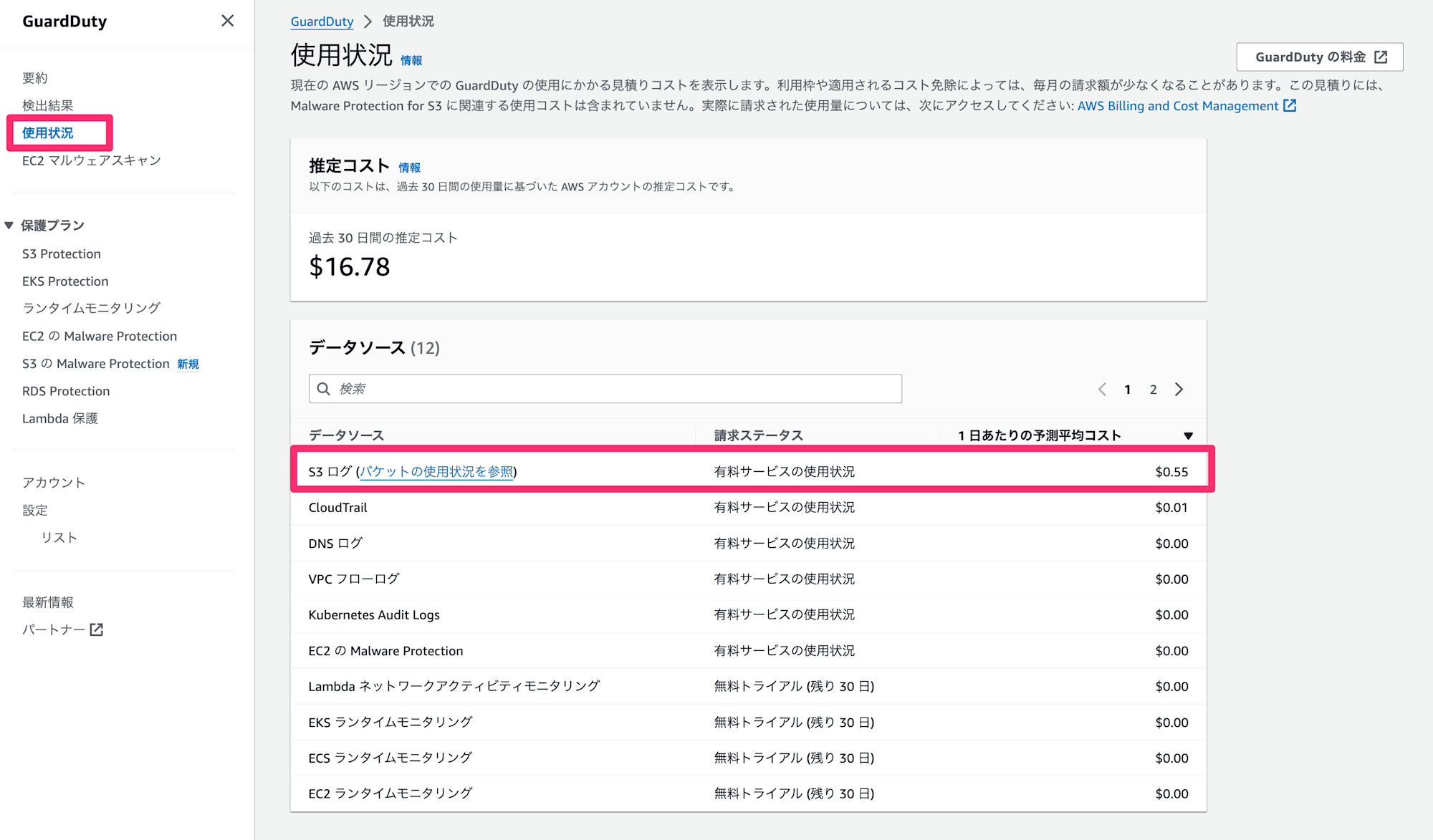The image size is (1433, 840).
Task: Open RDS Protection plan
Action: pyautogui.click(x=66, y=391)
